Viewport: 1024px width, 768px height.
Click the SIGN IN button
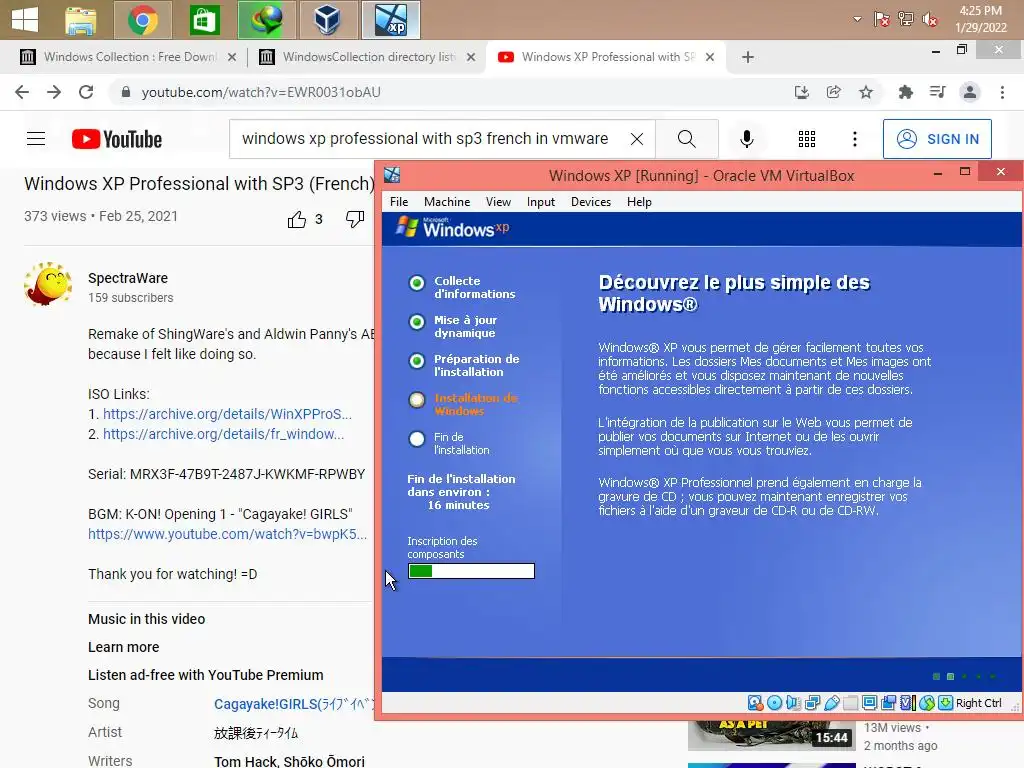pyautogui.click(x=937, y=138)
